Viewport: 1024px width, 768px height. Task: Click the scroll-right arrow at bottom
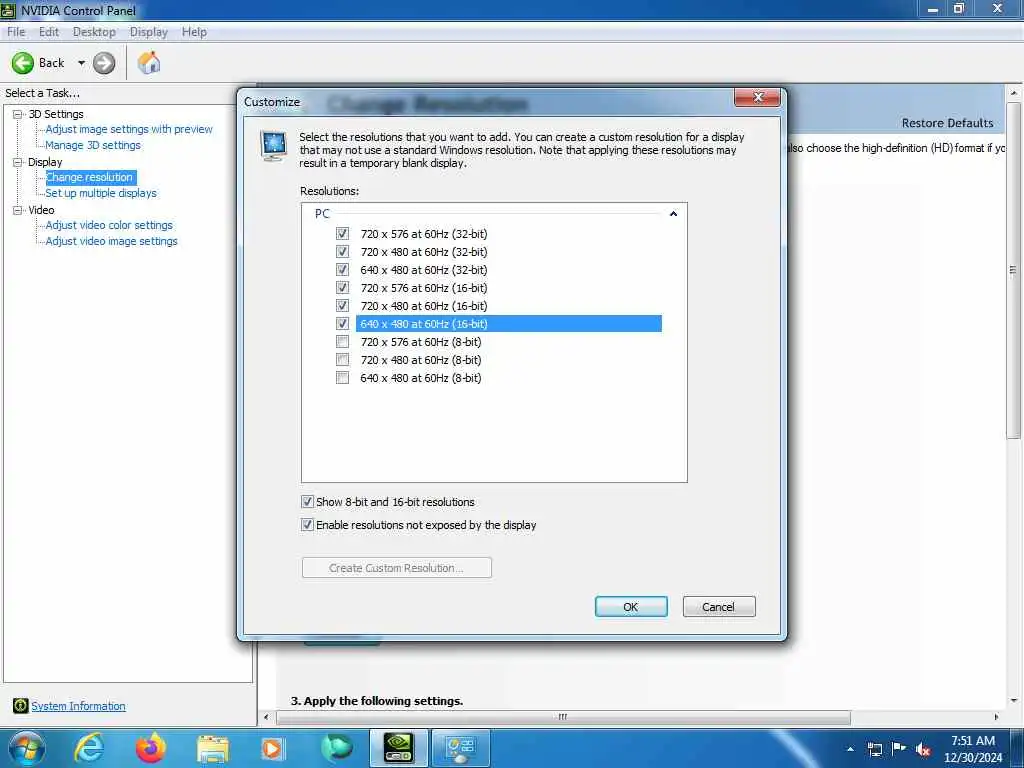[996, 717]
